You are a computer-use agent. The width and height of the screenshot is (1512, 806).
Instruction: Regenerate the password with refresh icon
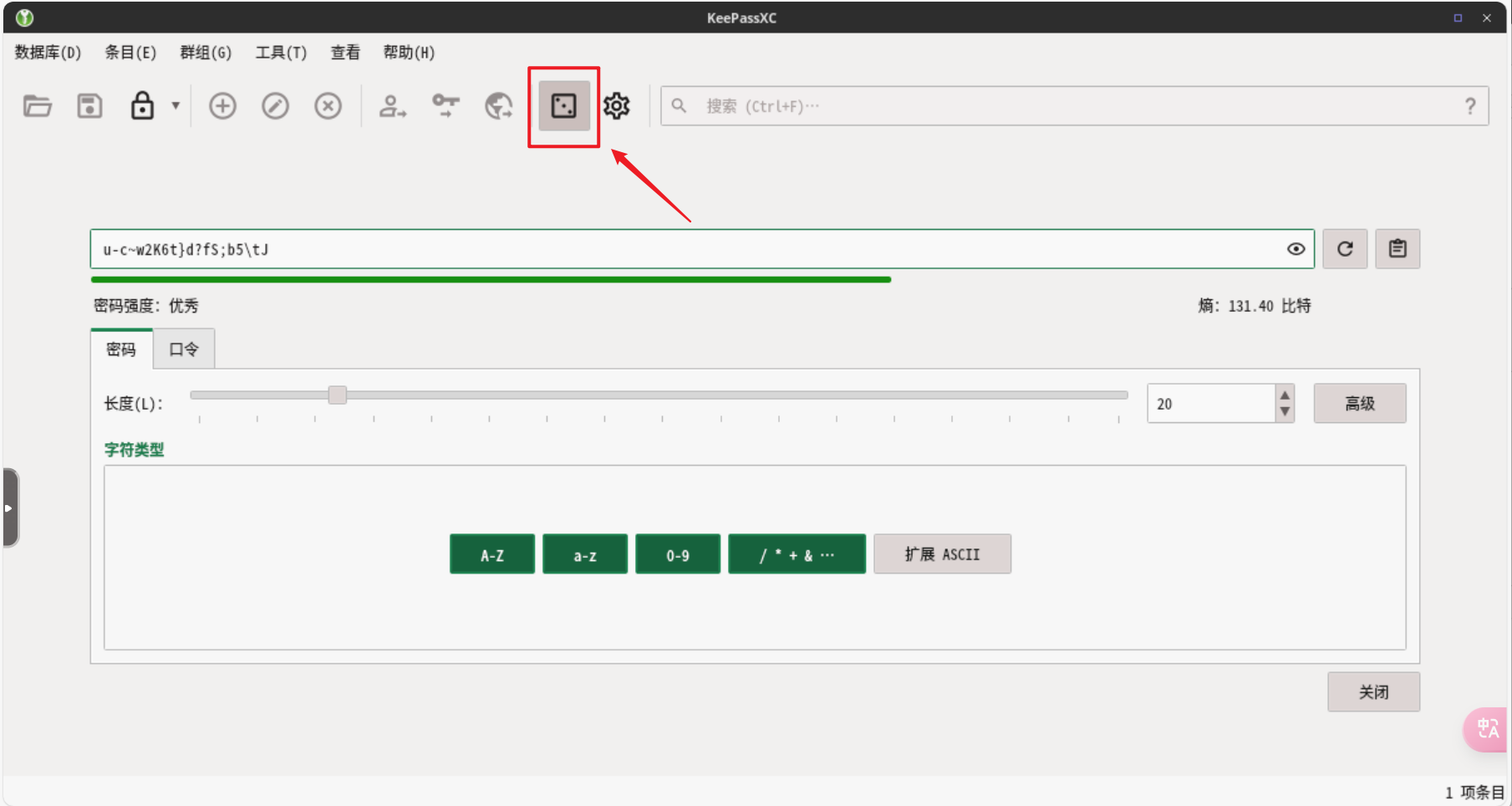(x=1345, y=249)
